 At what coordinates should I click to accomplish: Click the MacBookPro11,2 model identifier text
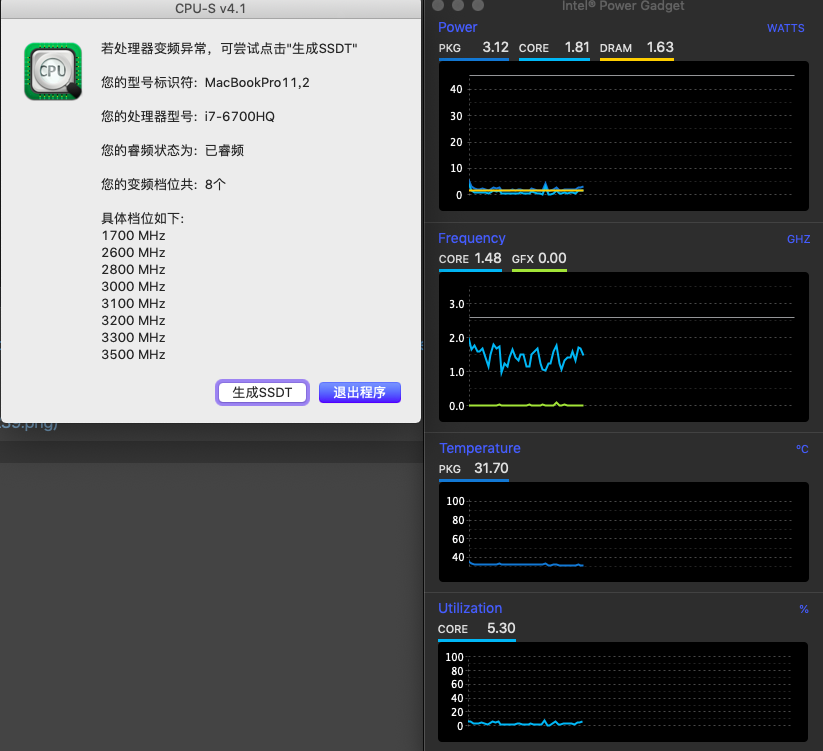coord(257,83)
